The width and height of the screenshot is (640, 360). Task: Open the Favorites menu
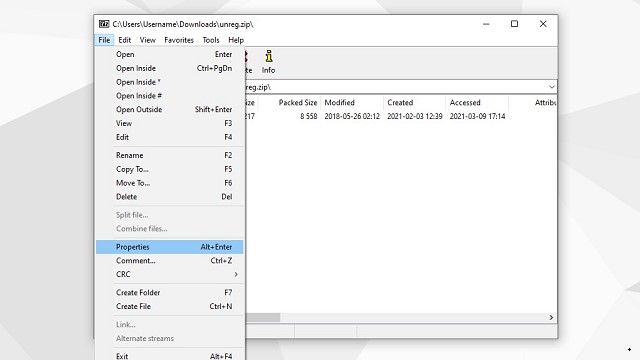point(179,40)
